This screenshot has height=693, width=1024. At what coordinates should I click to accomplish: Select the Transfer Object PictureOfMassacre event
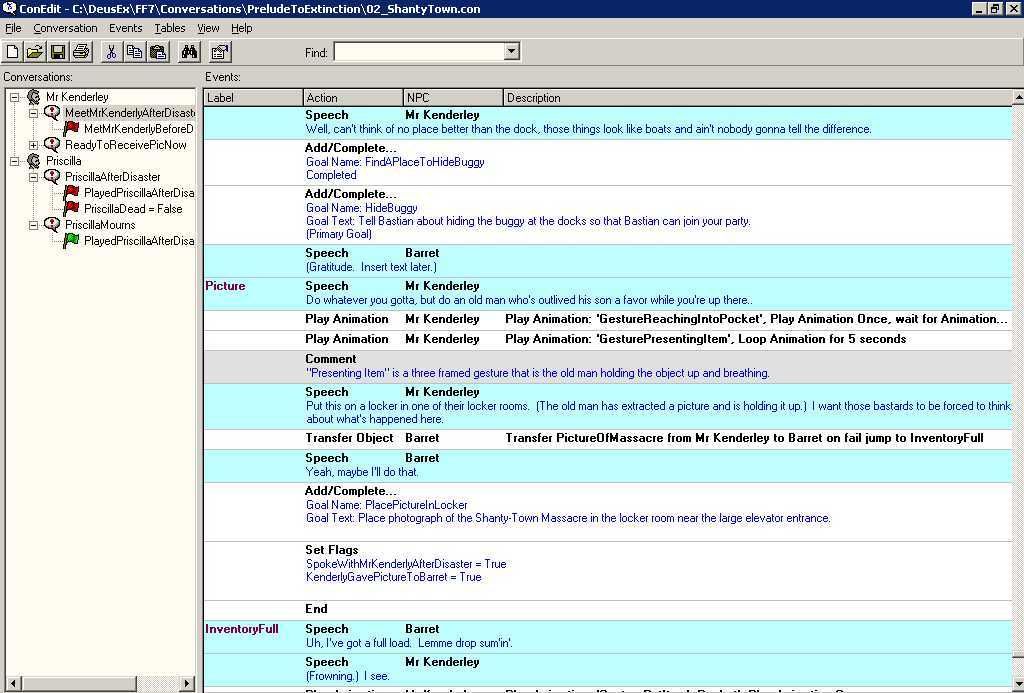(608, 439)
